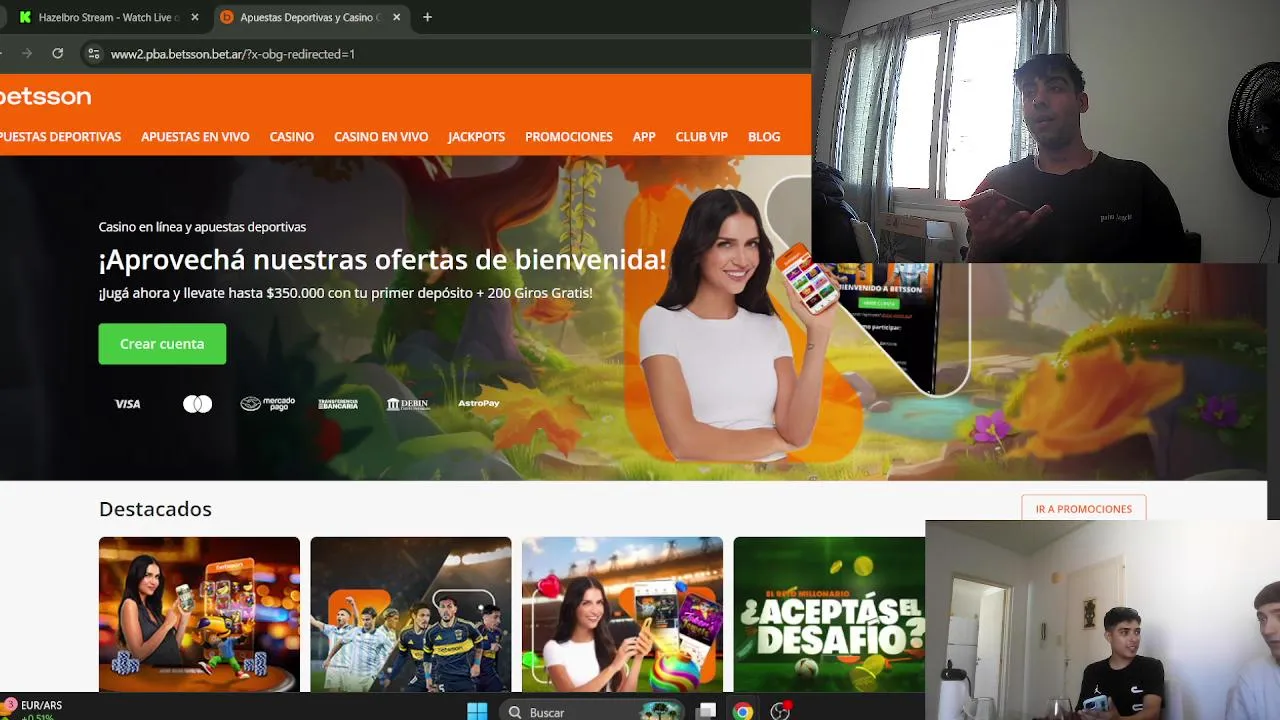Open OBS Studio from taskbar
The image size is (1280, 720).
pos(780,711)
